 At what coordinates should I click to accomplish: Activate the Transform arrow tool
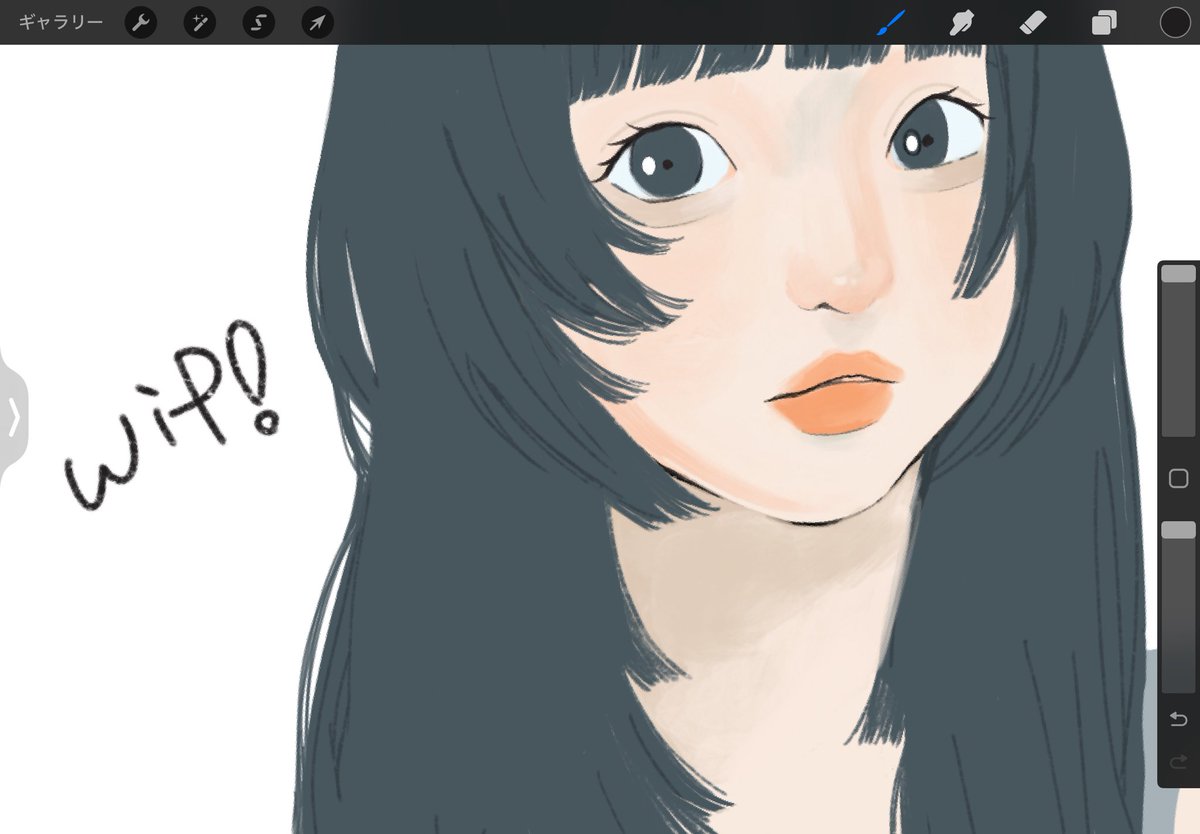point(316,22)
